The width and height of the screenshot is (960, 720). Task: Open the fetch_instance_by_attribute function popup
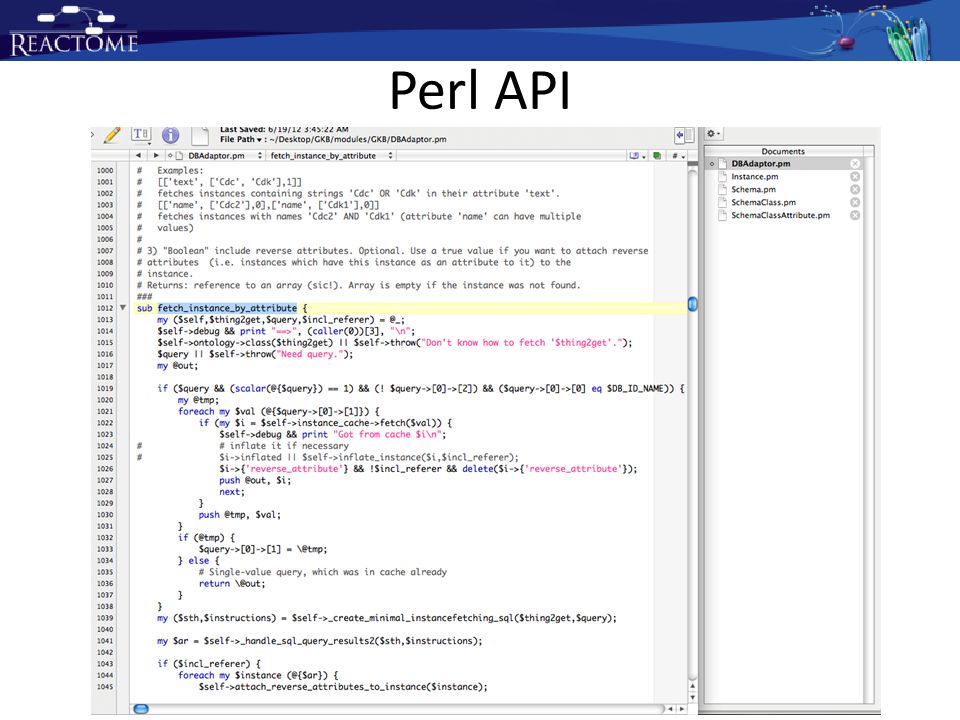pos(331,156)
